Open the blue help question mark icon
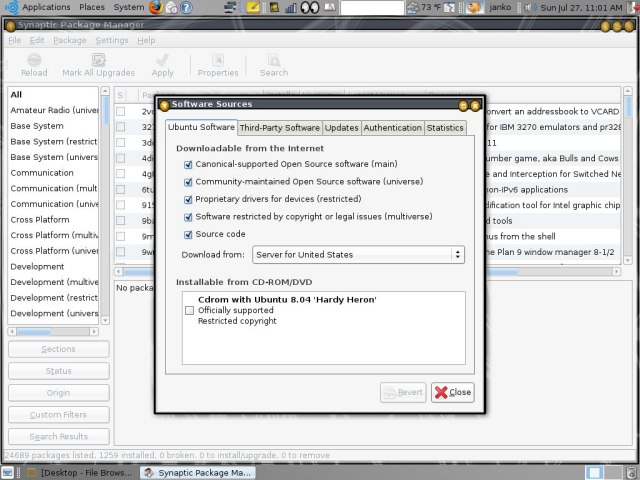 (x=186, y=7)
